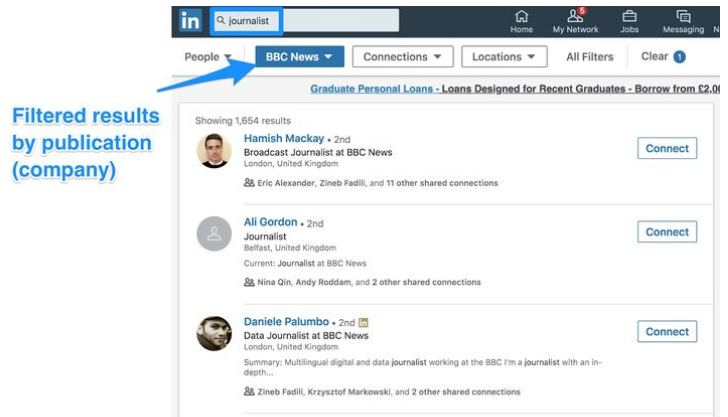Click 'Data Journalist at BBC News' headline
Viewport: 728px width, 417px height.
click(306, 335)
